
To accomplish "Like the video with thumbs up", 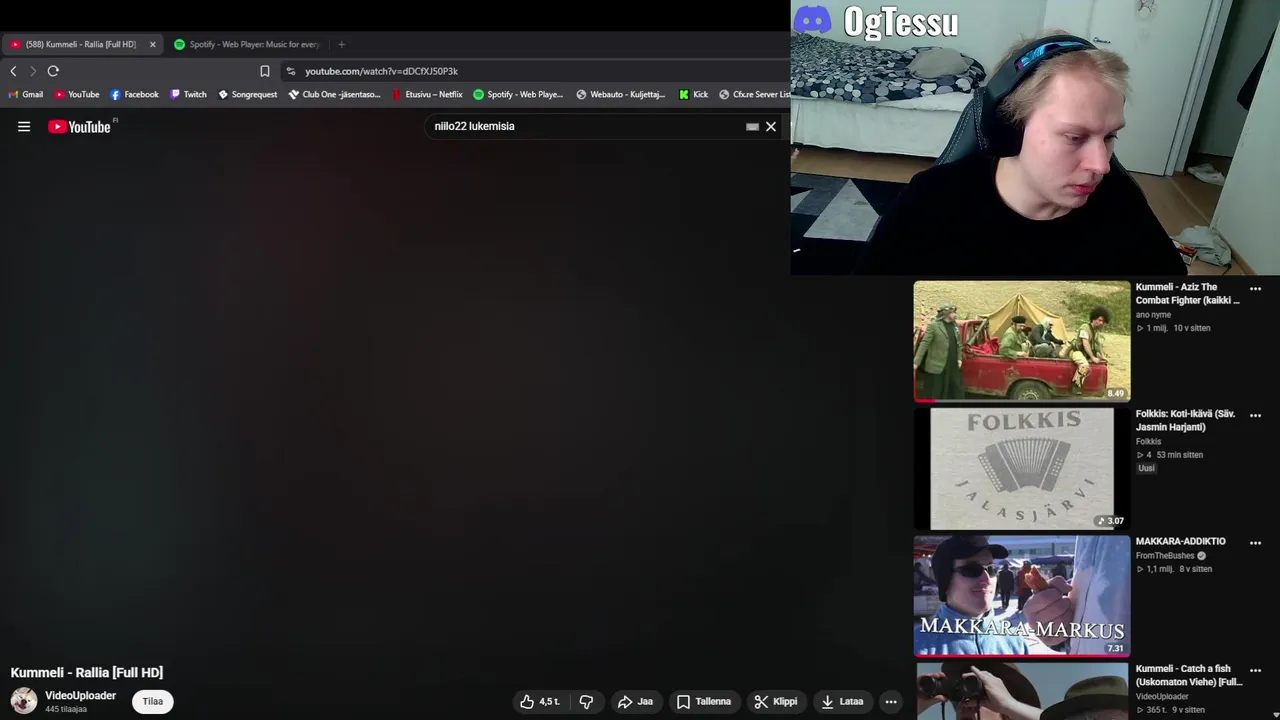I will coord(540,702).
